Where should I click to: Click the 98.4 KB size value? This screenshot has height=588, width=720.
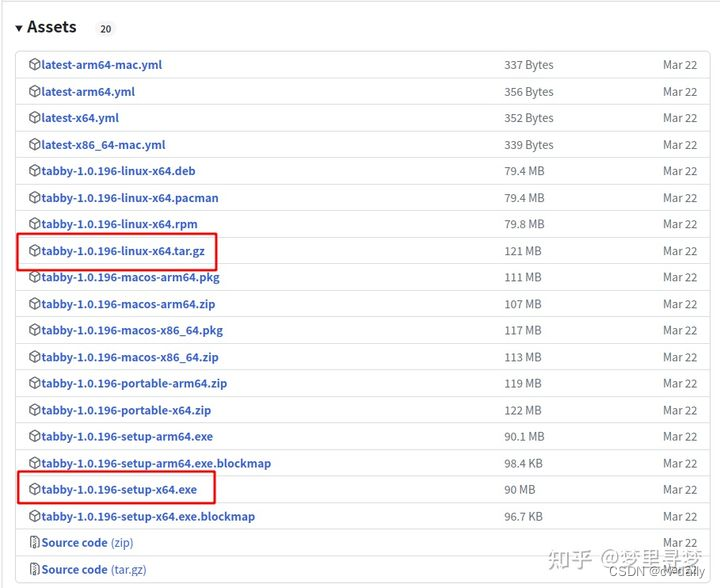click(523, 463)
